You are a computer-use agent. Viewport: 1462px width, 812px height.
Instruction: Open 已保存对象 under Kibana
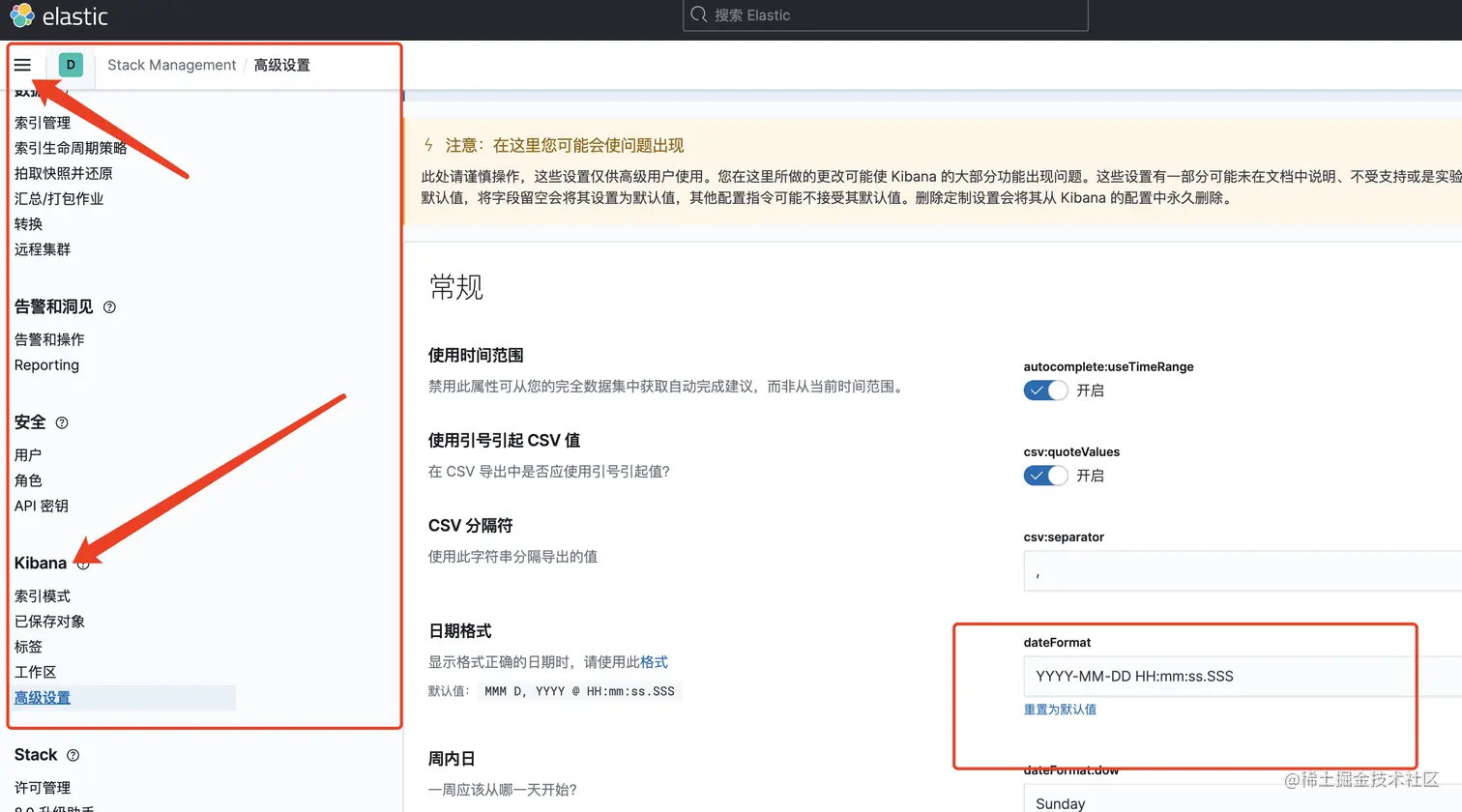pyautogui.click(x=49, y=622)
